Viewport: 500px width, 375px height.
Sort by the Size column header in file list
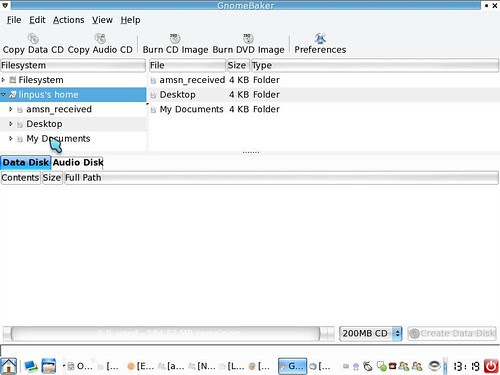click(238, 65)
